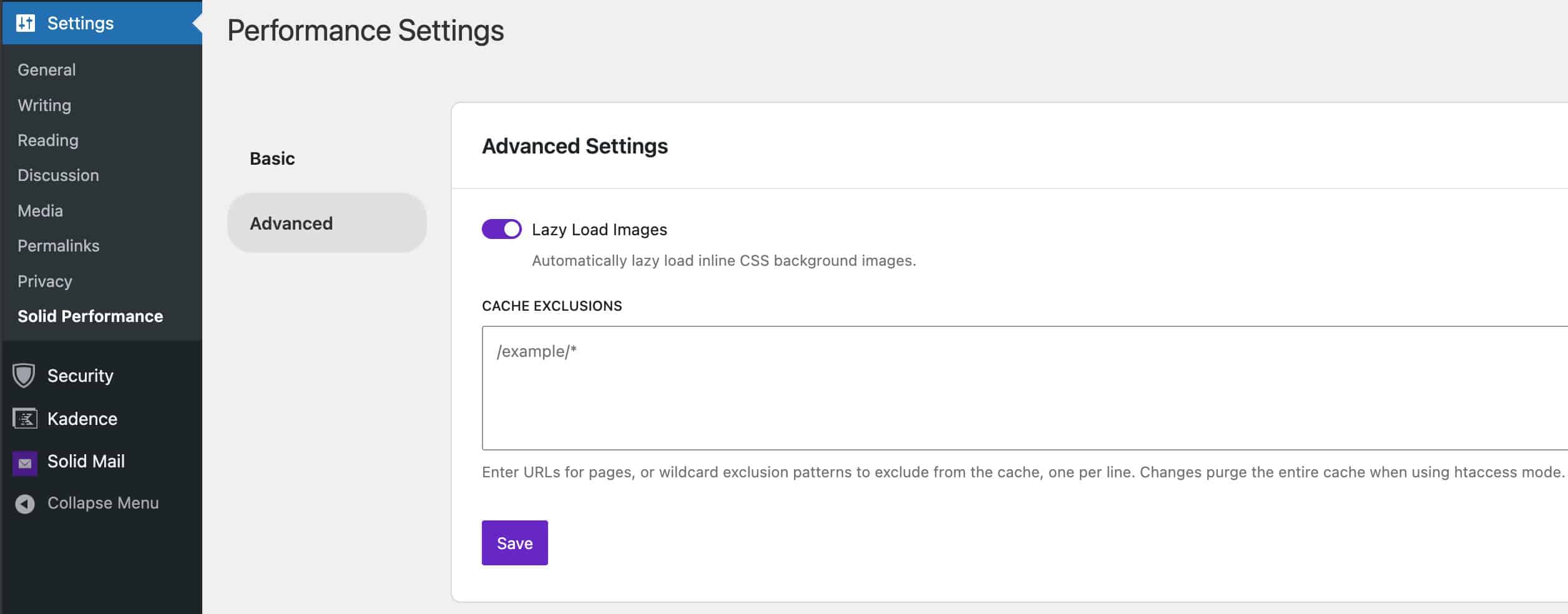Click the Settings sliders icon
The width and height of the screenshot is (1568, 614).
pyautogui.click(x=25, y=23)
